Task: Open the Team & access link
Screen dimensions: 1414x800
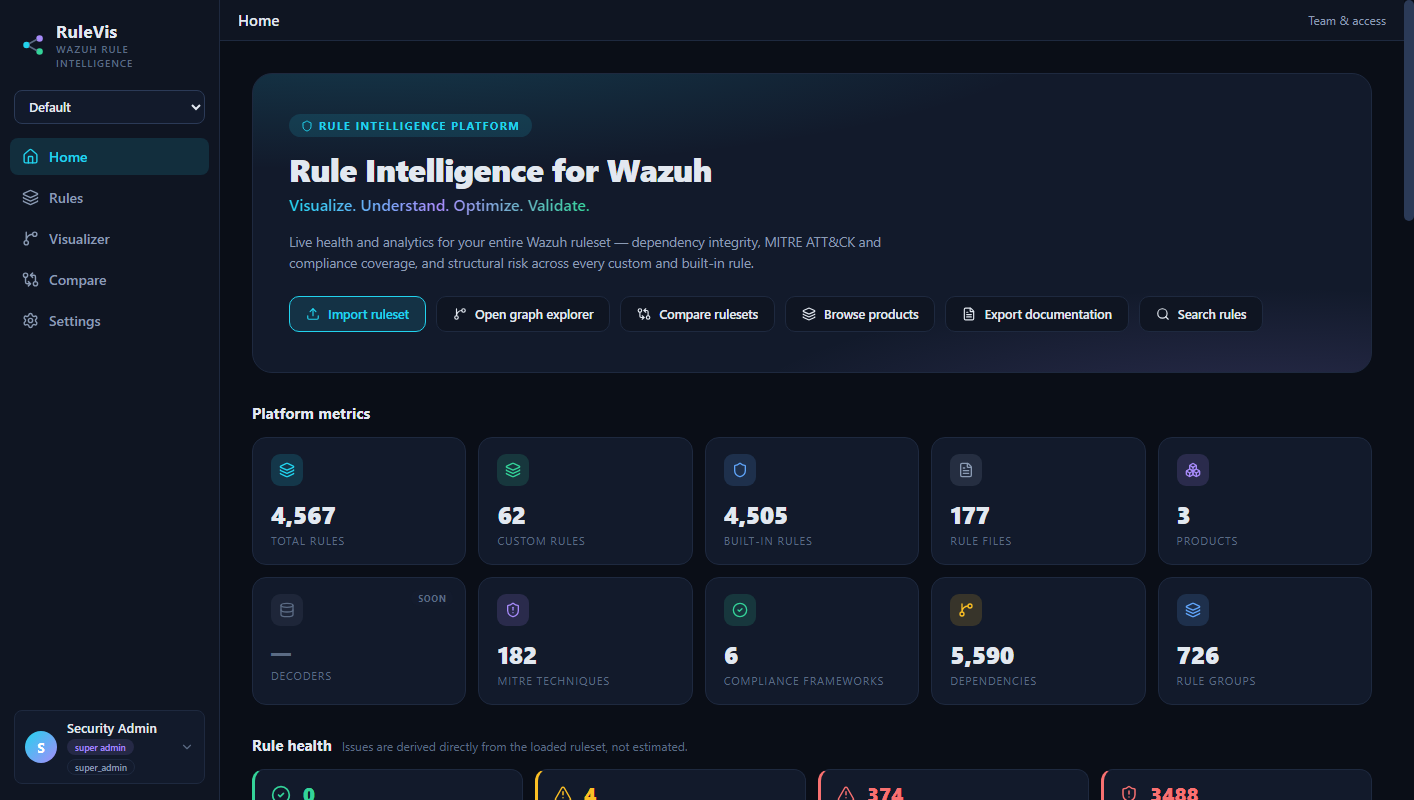Action: [x=1347, y=21]
